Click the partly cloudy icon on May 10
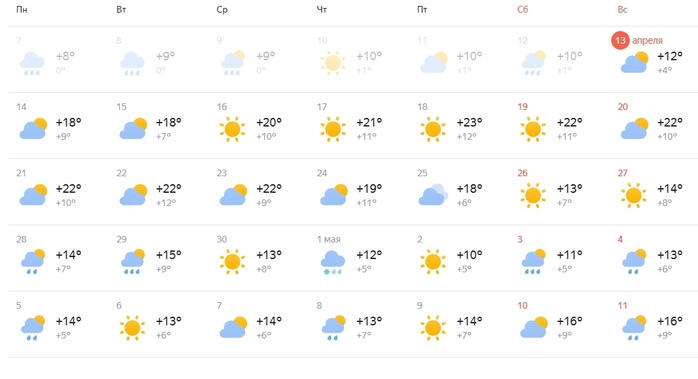 tap(534, 327)
